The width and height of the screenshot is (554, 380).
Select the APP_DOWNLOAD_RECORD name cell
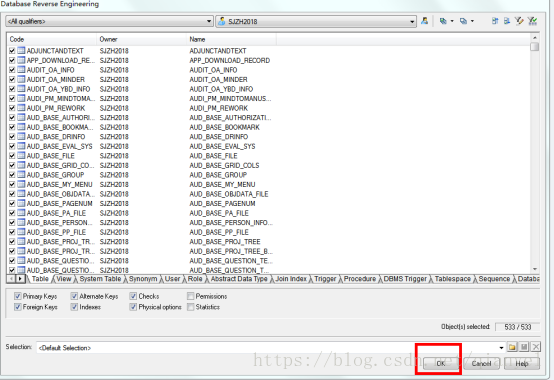[x=230, y=60]
